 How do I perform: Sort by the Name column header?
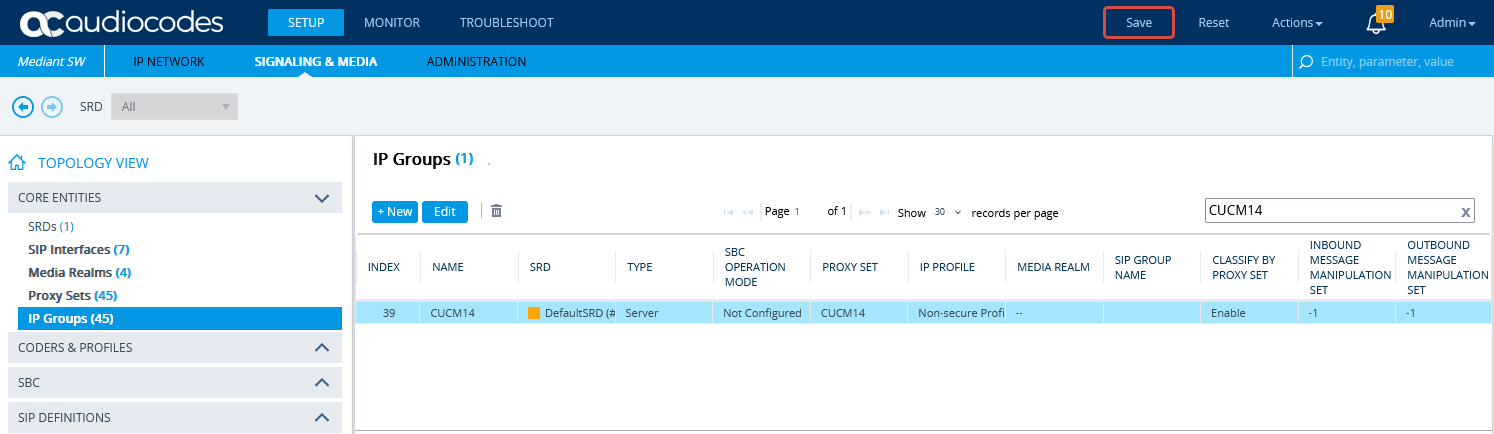448,268
